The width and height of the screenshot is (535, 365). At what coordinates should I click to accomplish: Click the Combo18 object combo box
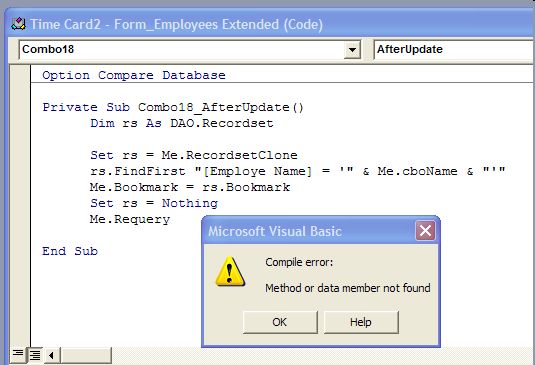190,50
